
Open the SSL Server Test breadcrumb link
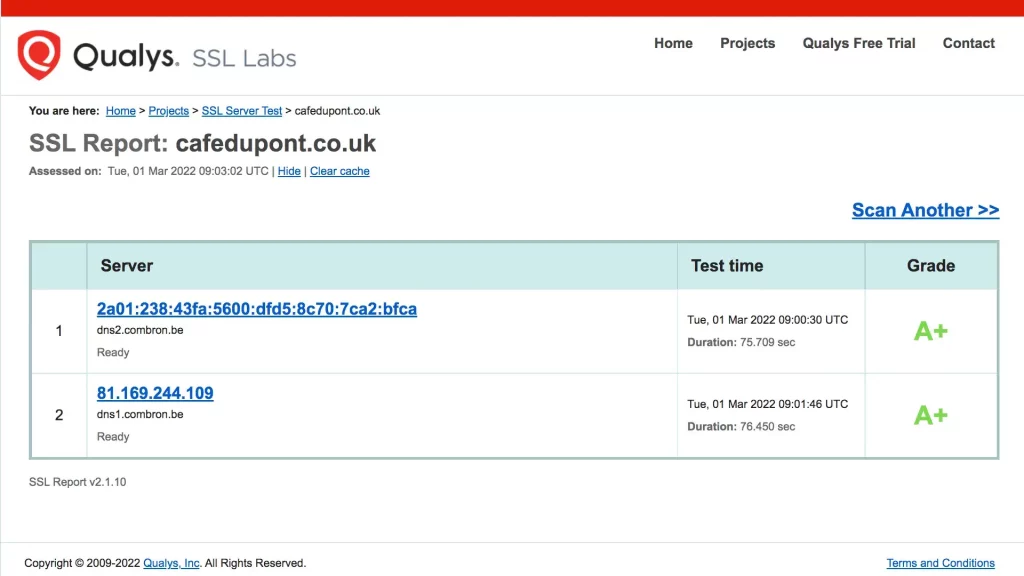click(x=242, y=111)
